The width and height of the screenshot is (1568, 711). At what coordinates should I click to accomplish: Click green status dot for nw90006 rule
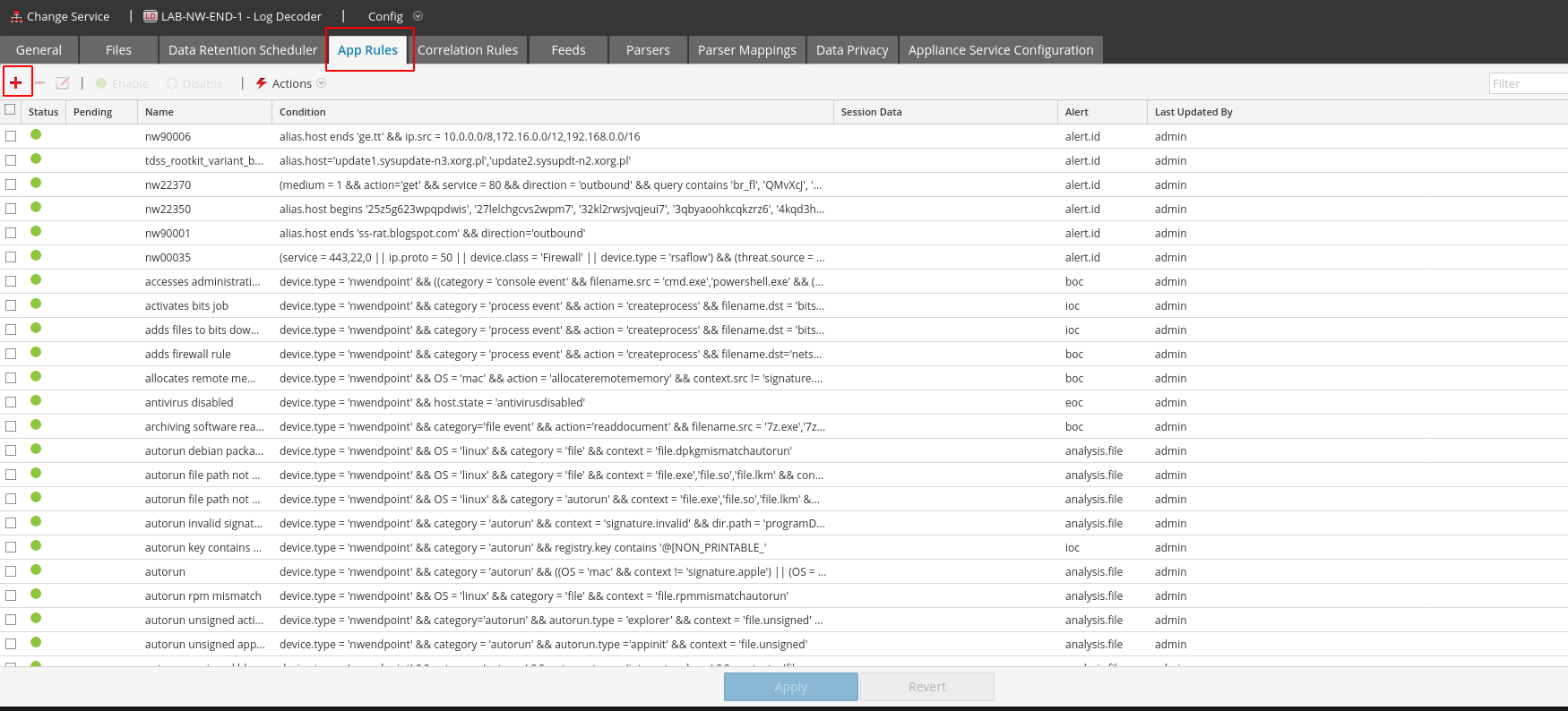tap(36, 135)
